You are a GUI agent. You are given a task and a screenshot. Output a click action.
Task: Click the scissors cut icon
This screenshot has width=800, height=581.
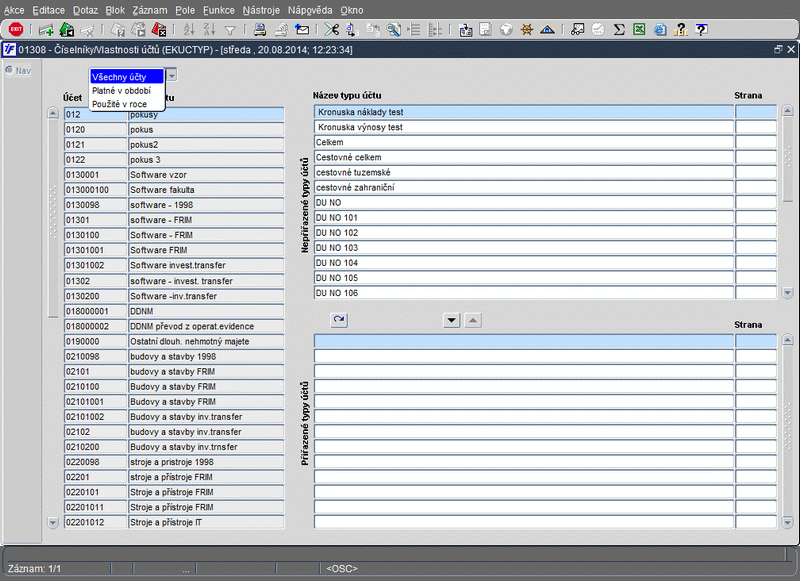pos(333,30)
